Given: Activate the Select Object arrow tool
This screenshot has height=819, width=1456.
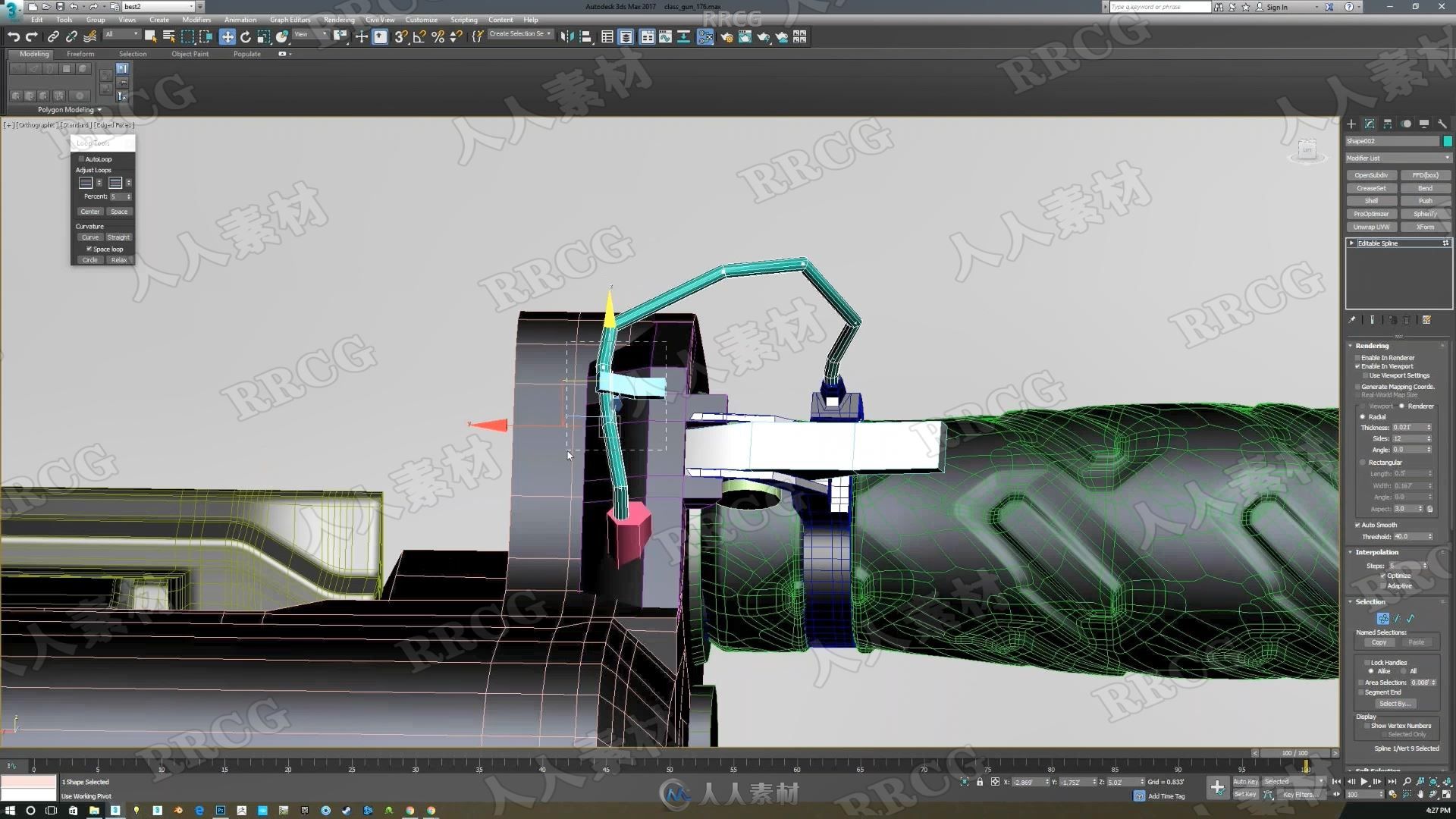Looking at the screenshot, I should pos(150,36).
